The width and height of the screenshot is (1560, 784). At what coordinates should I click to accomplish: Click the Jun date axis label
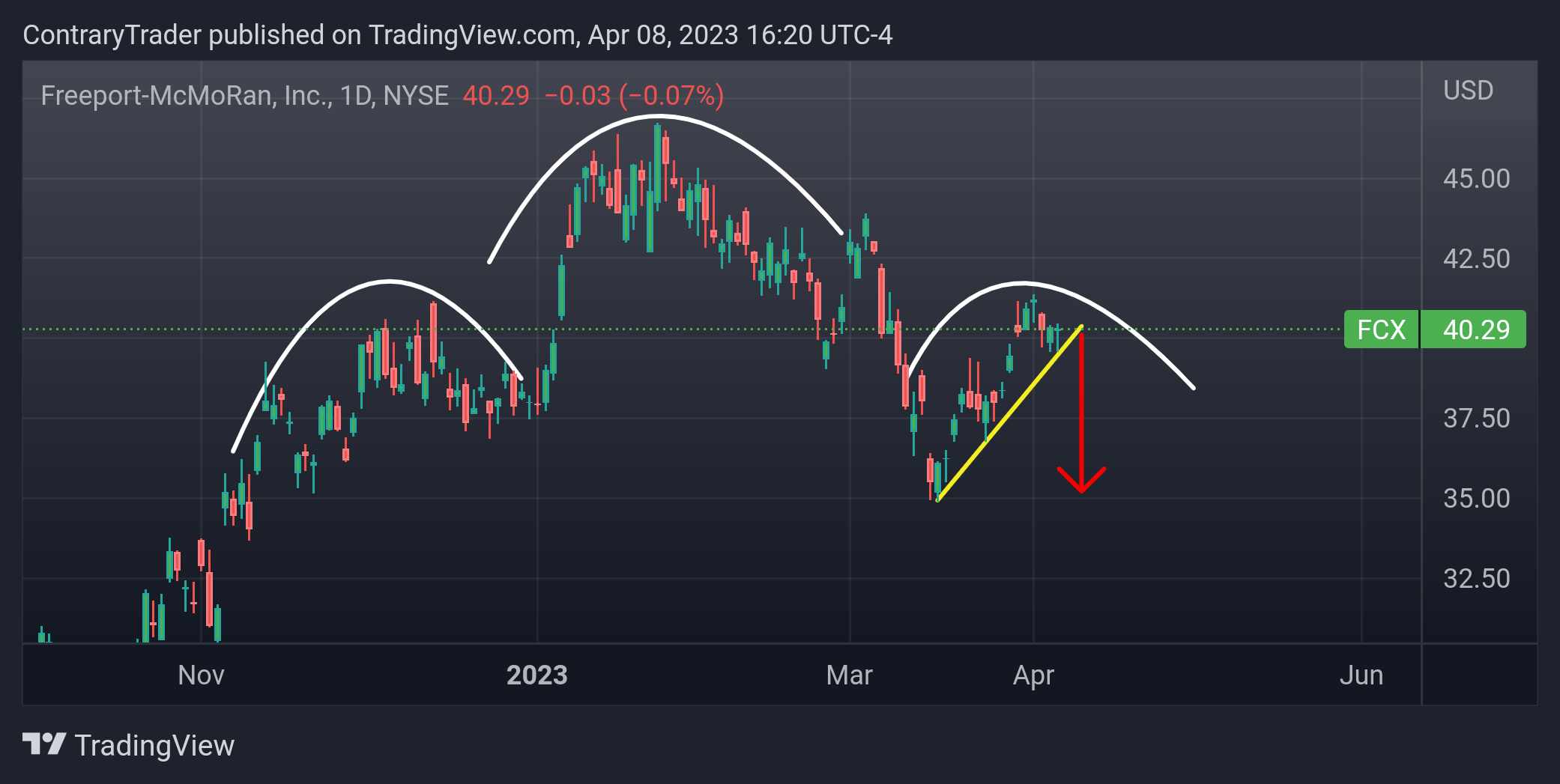click(x=1361, y=675)
